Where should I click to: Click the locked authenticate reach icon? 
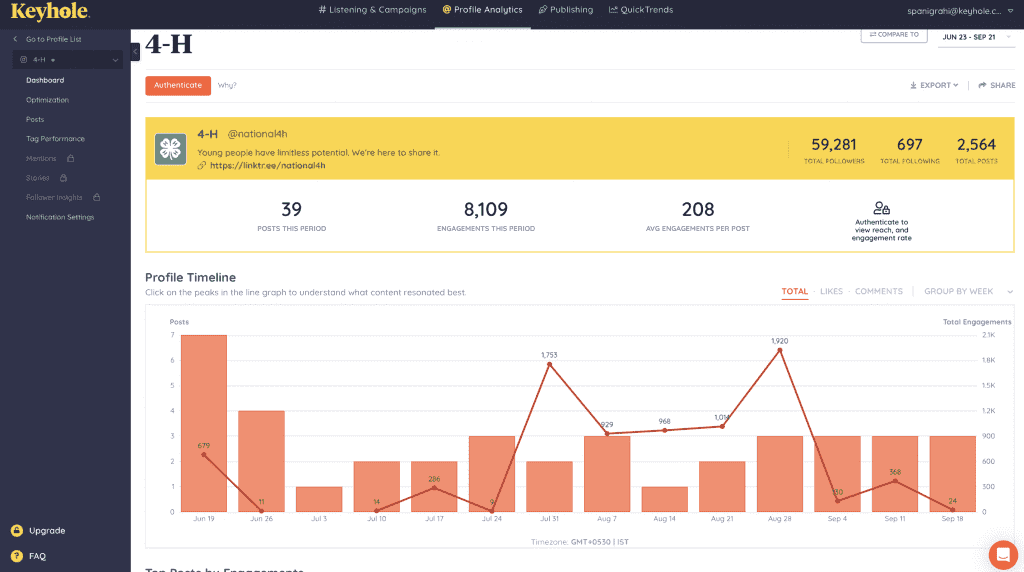[x=882, y=208]
